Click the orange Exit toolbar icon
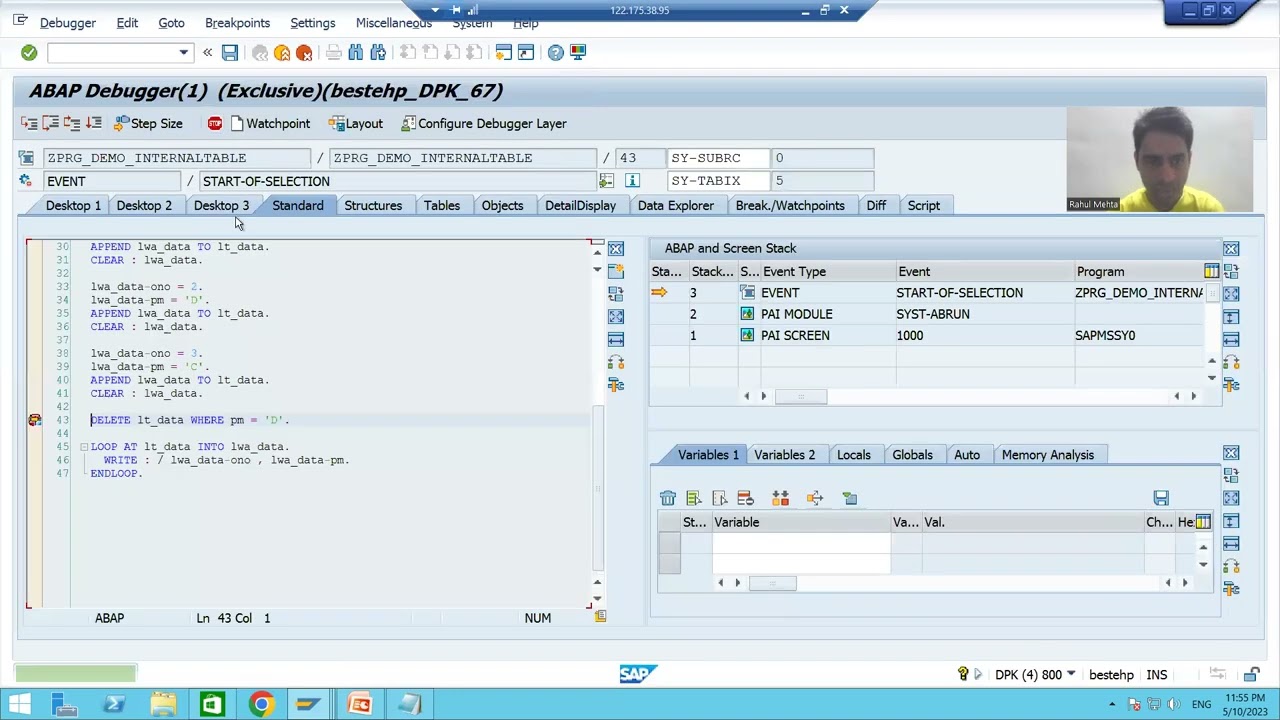Viewport: 1280px width, 720px height. pyautogui.click(x=282, y=52)
